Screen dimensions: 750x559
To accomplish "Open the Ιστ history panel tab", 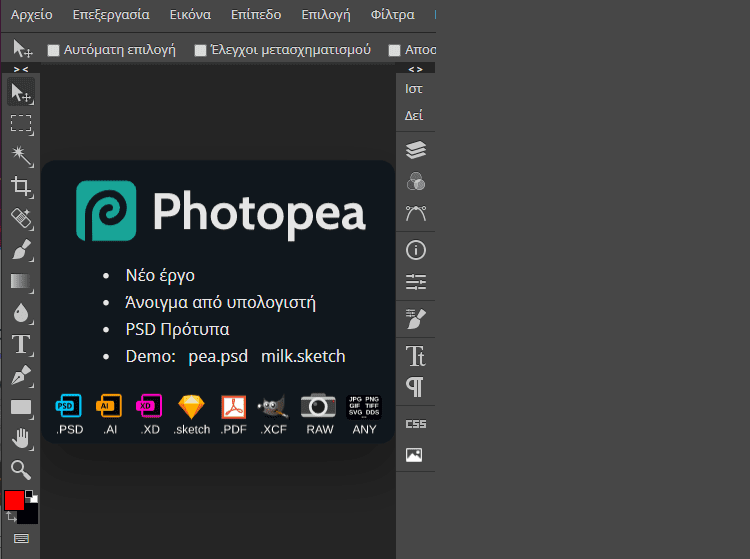I will [x=413, y=89].
